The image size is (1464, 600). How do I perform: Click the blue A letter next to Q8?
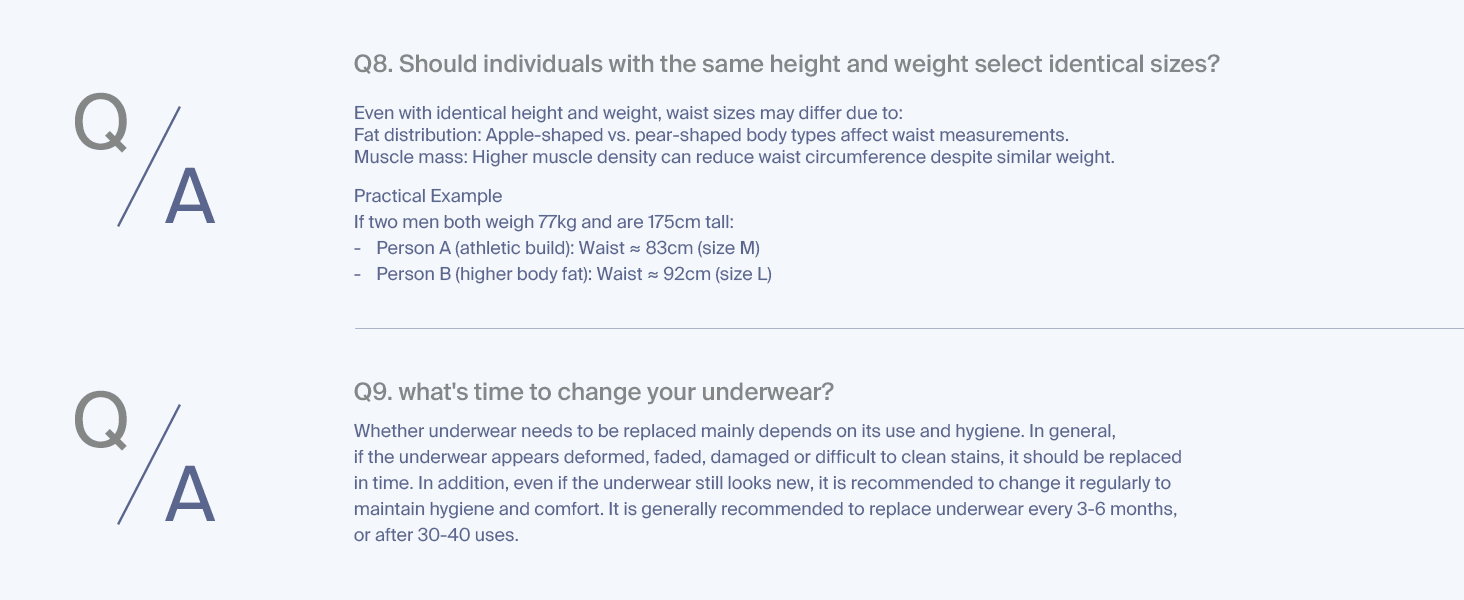(x=190, y=197)
